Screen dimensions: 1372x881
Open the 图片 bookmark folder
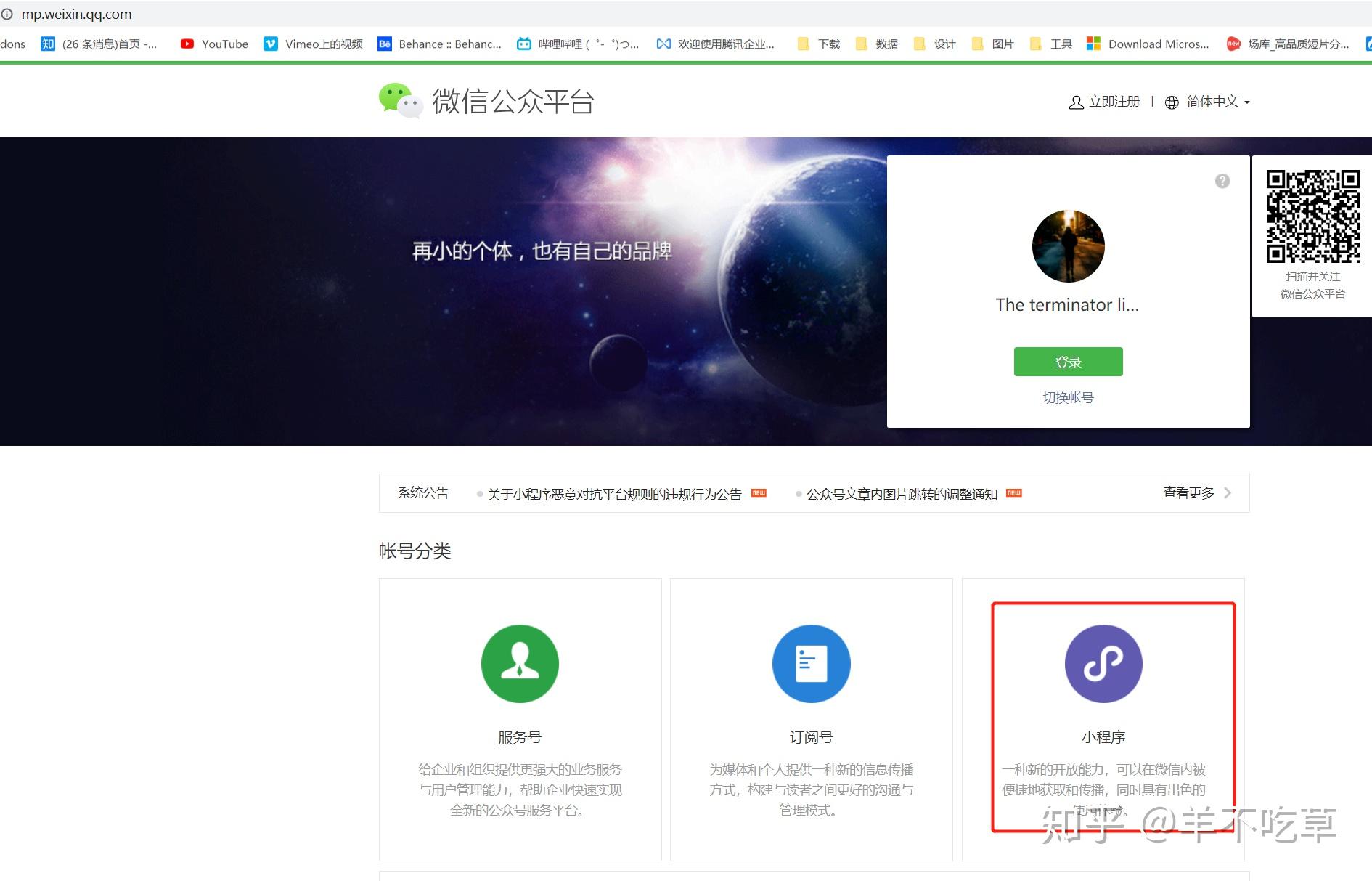[992, 44]
